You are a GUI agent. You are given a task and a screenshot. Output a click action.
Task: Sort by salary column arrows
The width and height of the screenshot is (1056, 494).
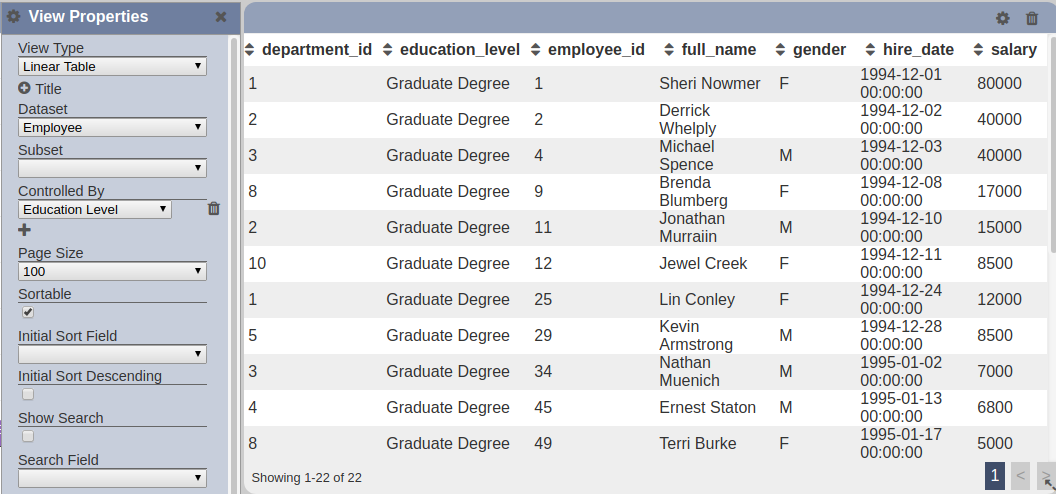click(979, 49)
